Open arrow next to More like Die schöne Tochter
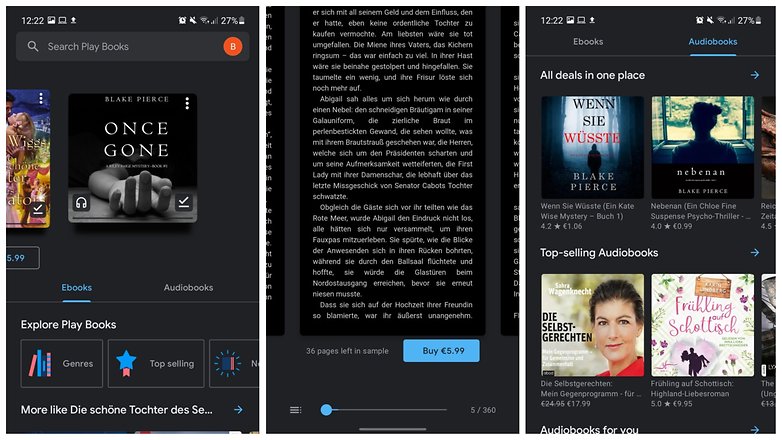 [x=238, y=410]
